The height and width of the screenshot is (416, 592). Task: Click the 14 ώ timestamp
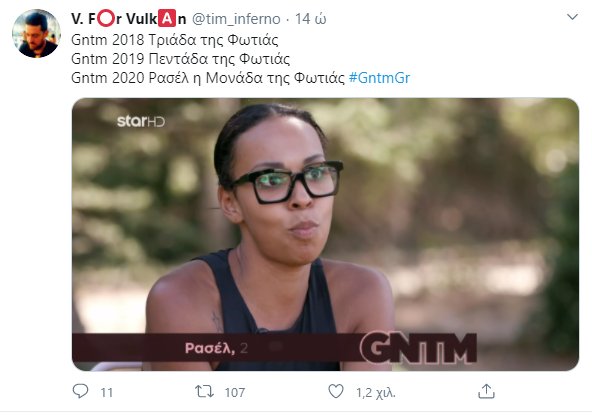[x=310, y=19]
